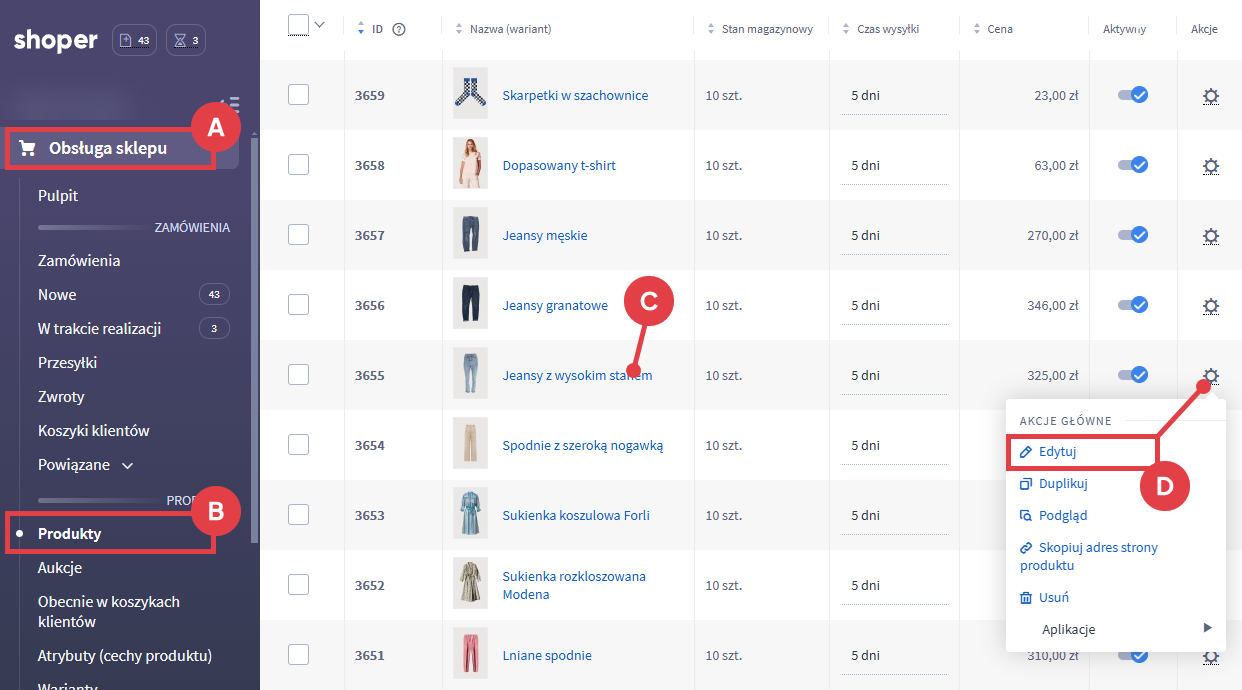Go to Nowe orders in sidebar
This screenshot has width=1242, height=690.
pos(57,295)
